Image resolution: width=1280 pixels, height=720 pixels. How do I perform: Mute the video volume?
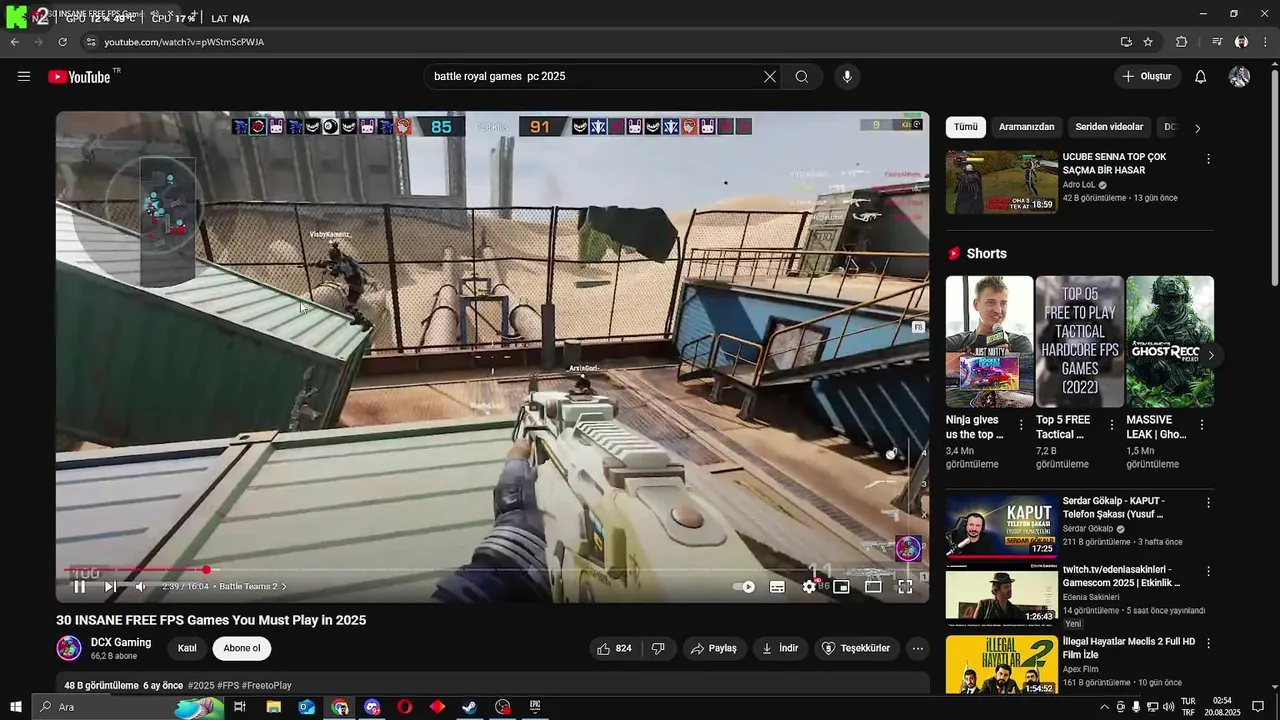click(x=141, y=587)
